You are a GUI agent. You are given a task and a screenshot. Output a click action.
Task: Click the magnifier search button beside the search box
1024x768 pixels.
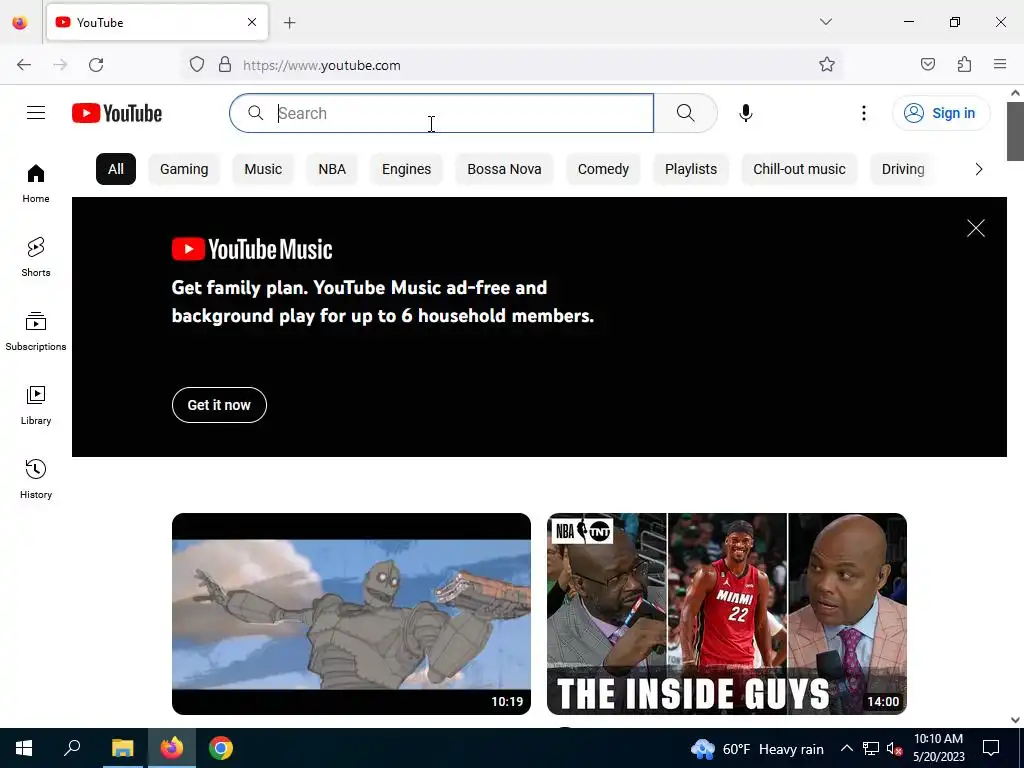click(686, 113)
